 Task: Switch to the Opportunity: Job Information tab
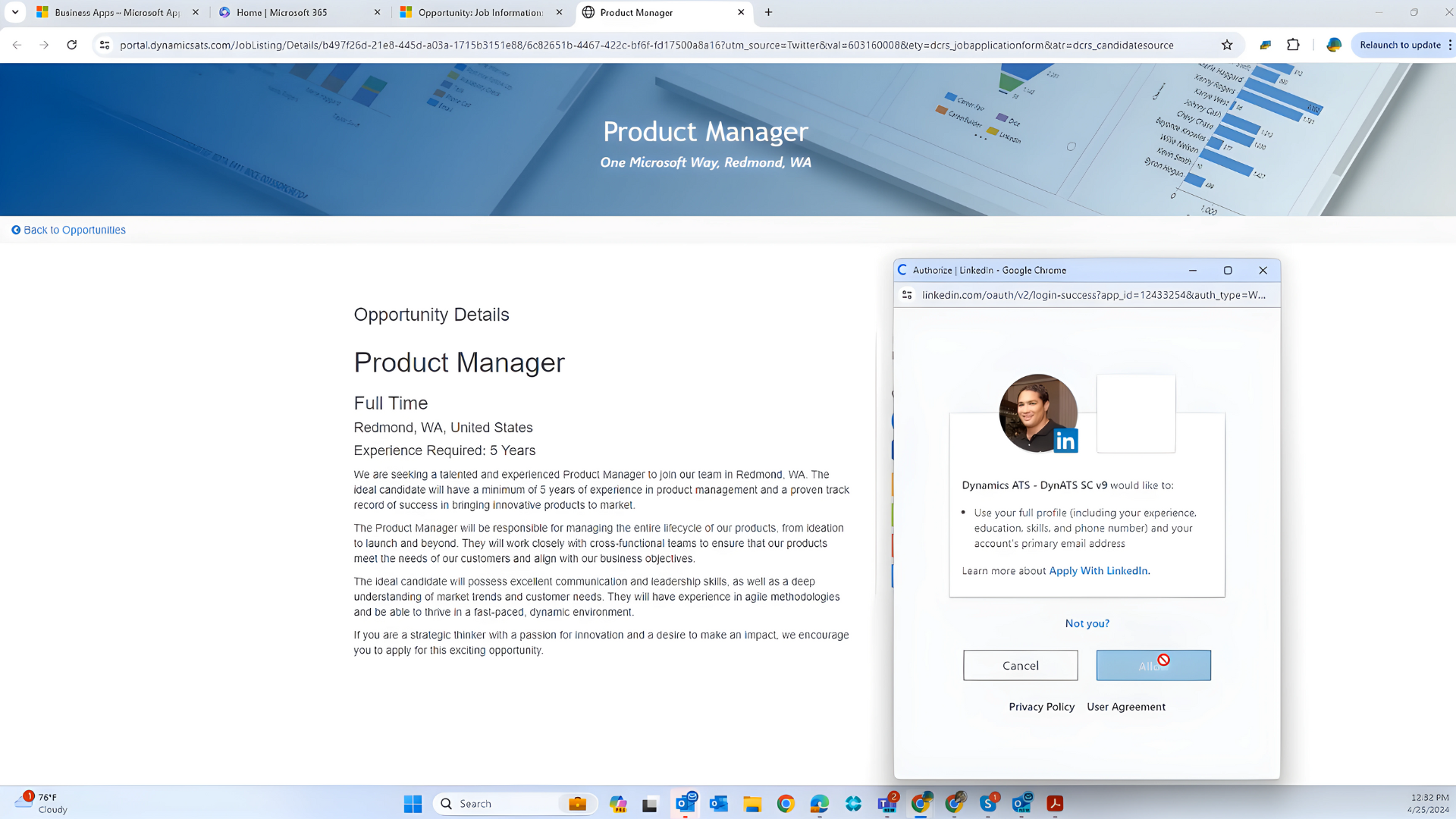(481, 12)
